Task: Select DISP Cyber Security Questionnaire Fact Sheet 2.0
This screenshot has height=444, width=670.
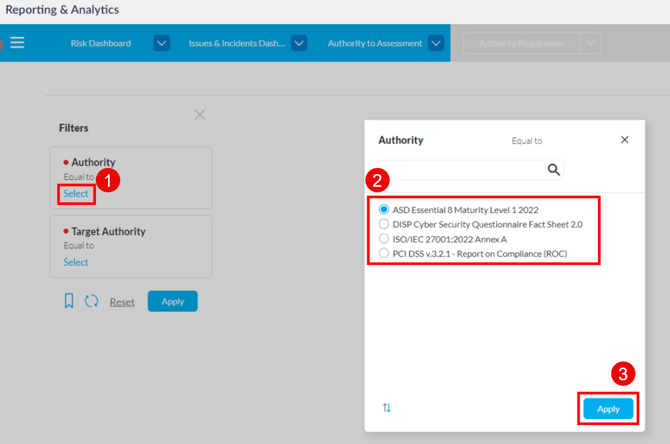Action: coord(385,225)
